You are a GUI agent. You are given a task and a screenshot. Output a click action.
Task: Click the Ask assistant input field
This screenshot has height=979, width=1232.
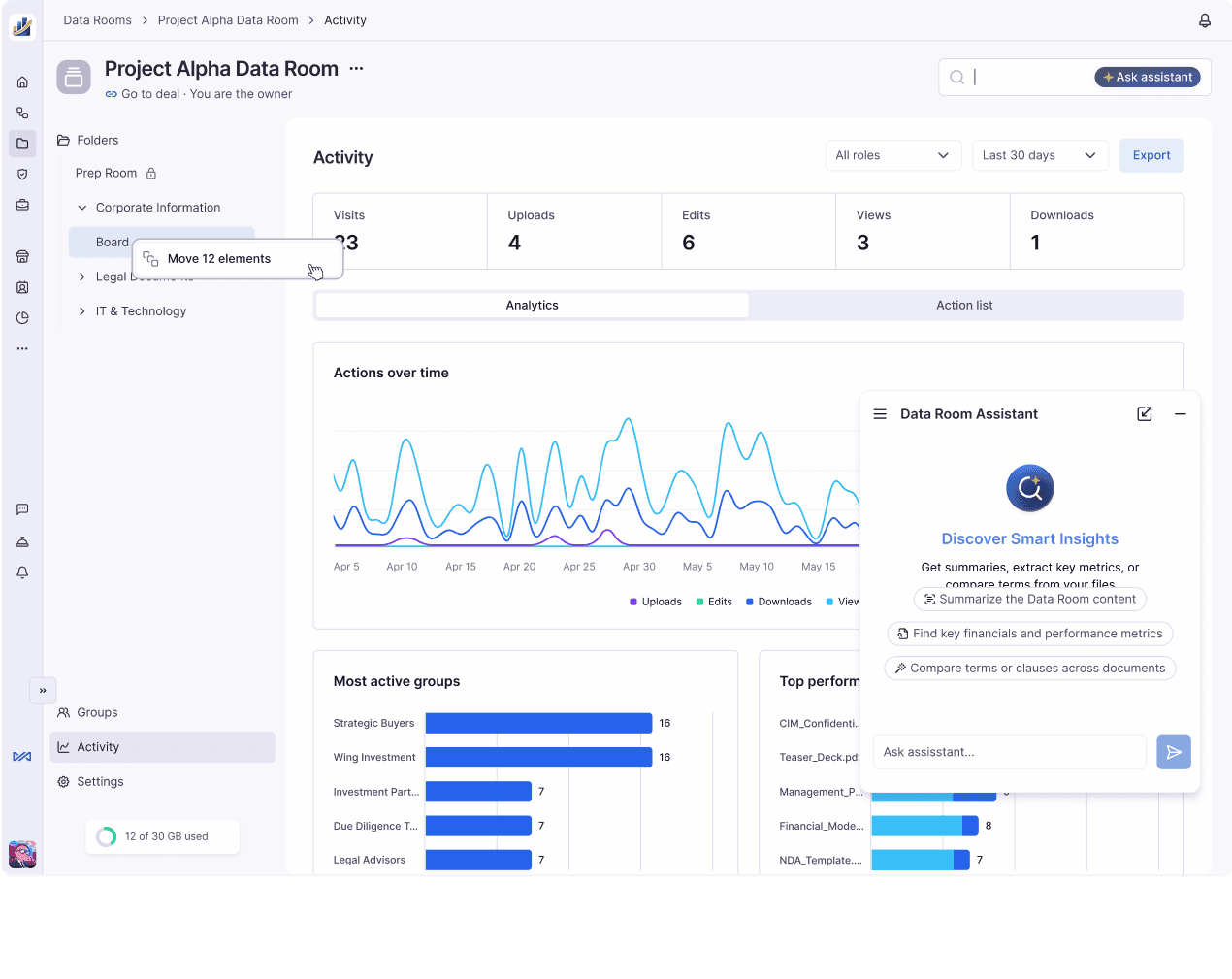1010,752
